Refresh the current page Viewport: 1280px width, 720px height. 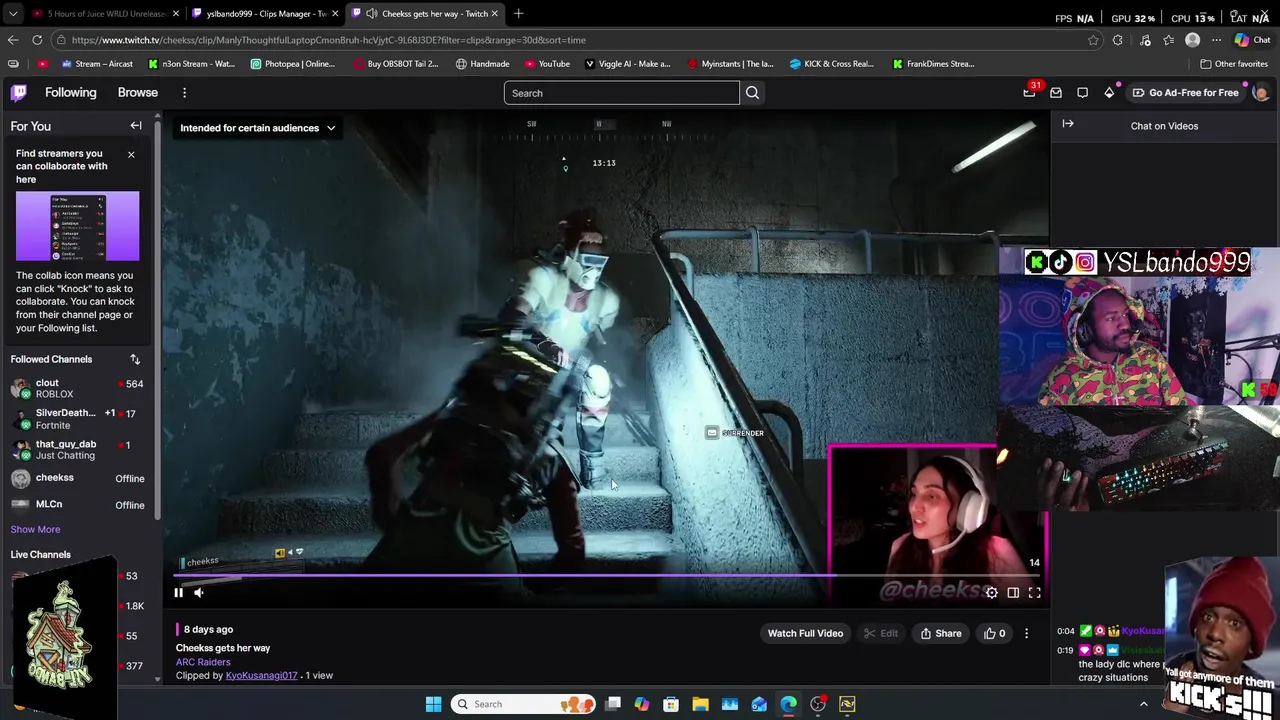(x=37, y=40)
